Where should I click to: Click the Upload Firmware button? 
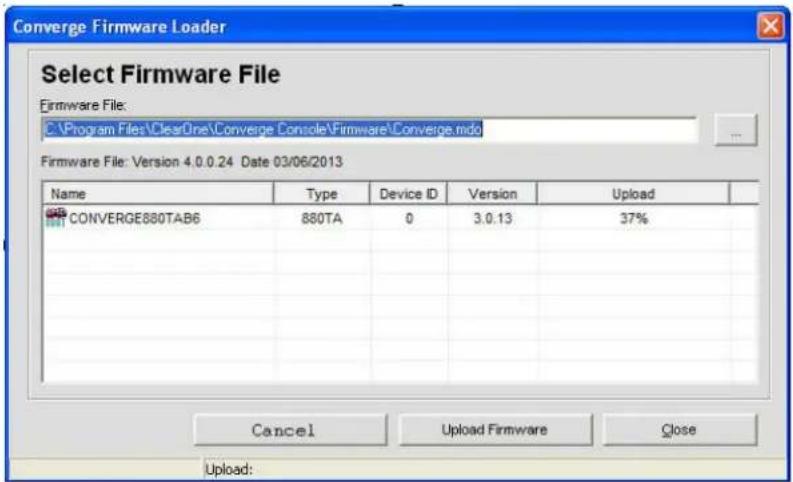pyautogui.click(x=495, y=430)
